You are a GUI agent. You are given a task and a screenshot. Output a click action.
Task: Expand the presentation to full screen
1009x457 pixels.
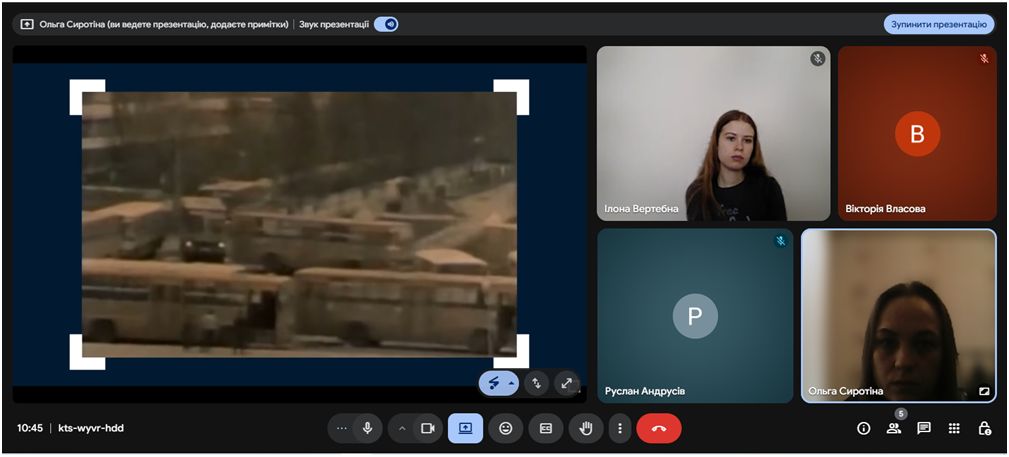tap(567, 383)
